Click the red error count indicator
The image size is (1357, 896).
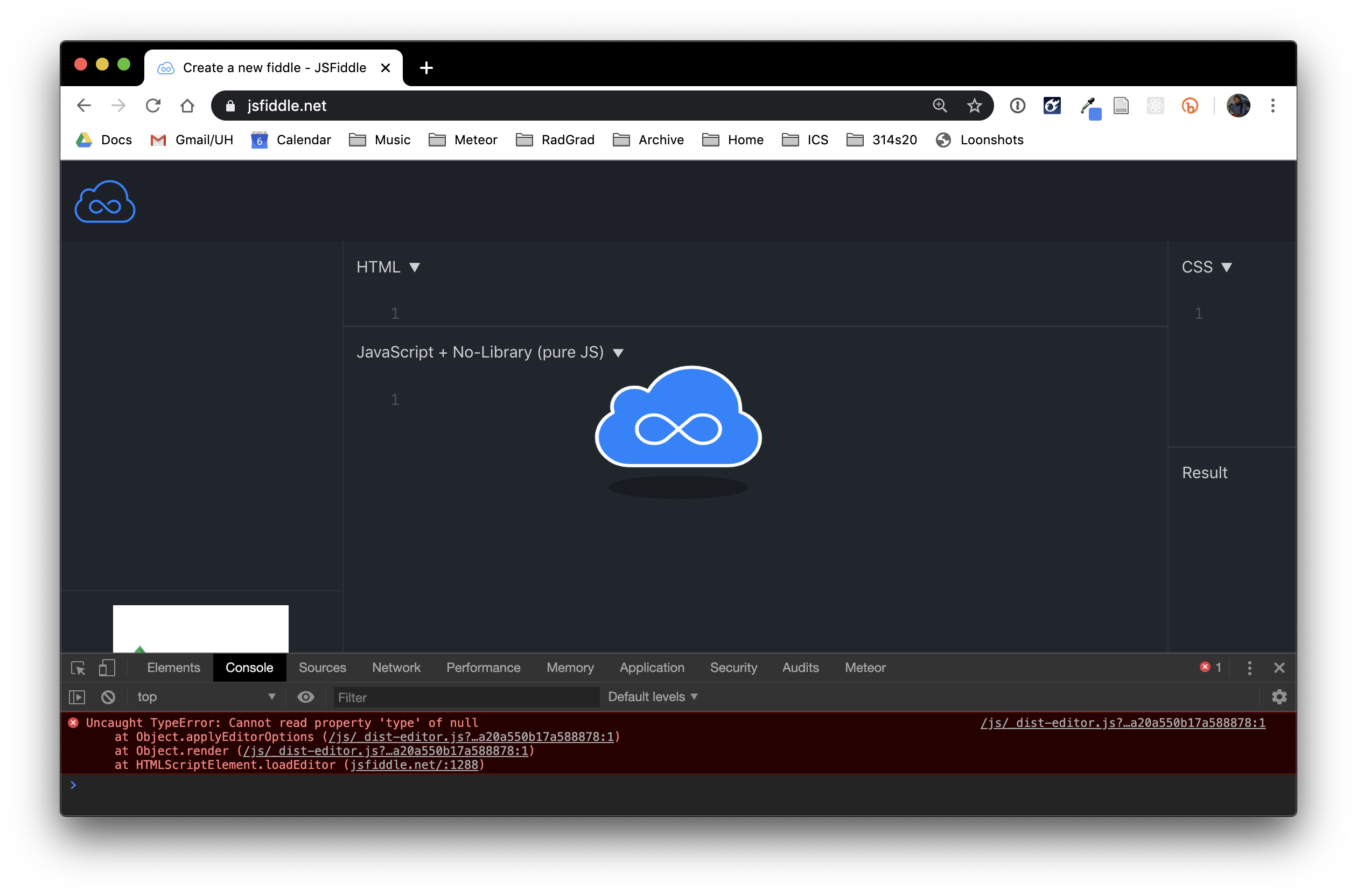[1210, 667]
